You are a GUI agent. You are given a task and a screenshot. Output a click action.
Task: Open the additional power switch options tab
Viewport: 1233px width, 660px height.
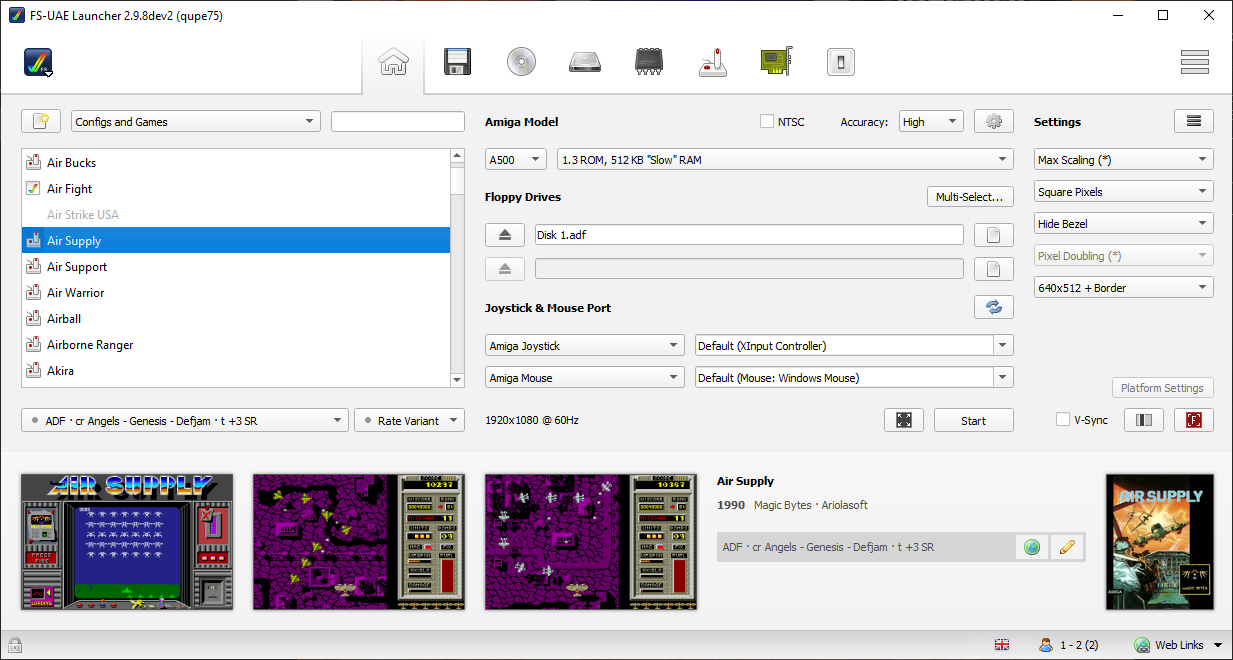point(841,62)
